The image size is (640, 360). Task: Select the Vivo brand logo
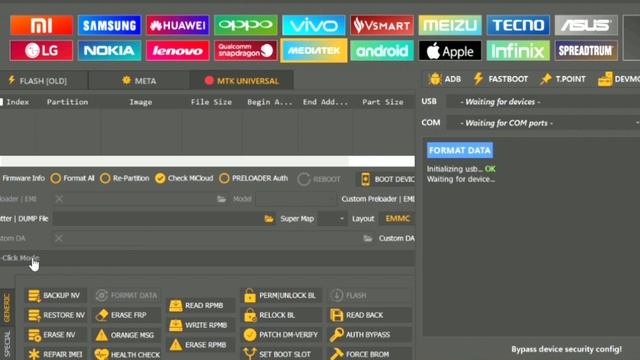coord(313,25)
